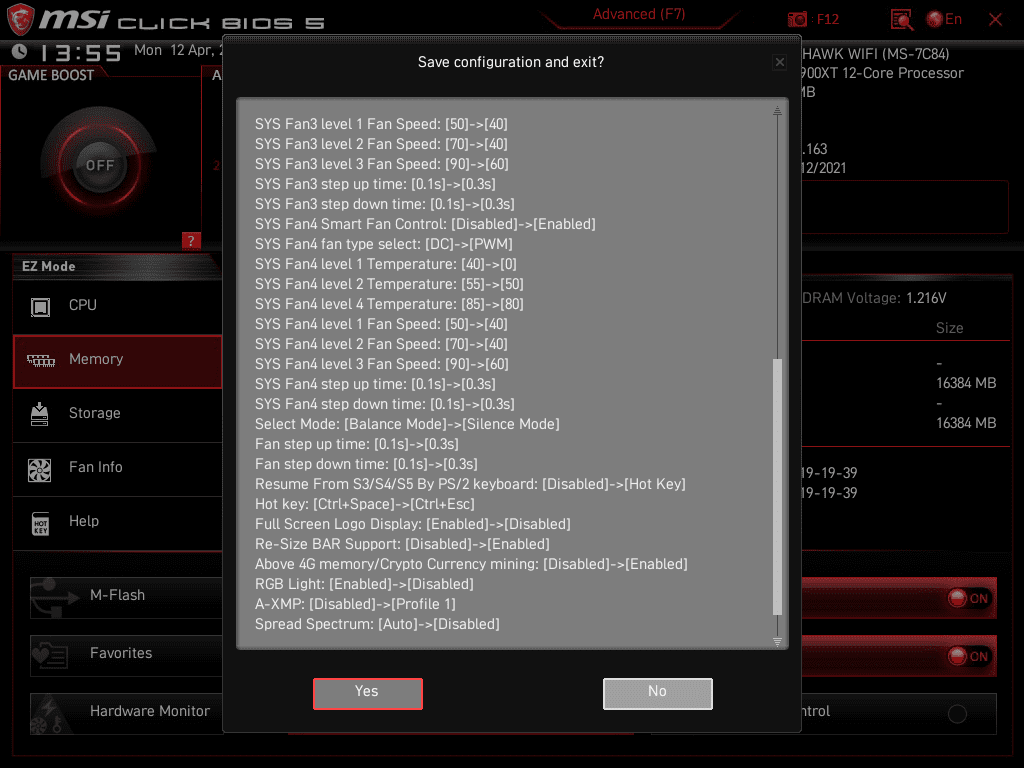Click the MSI dragon logo
This screenshot has height=768, width=1024.
pos(20,19)
